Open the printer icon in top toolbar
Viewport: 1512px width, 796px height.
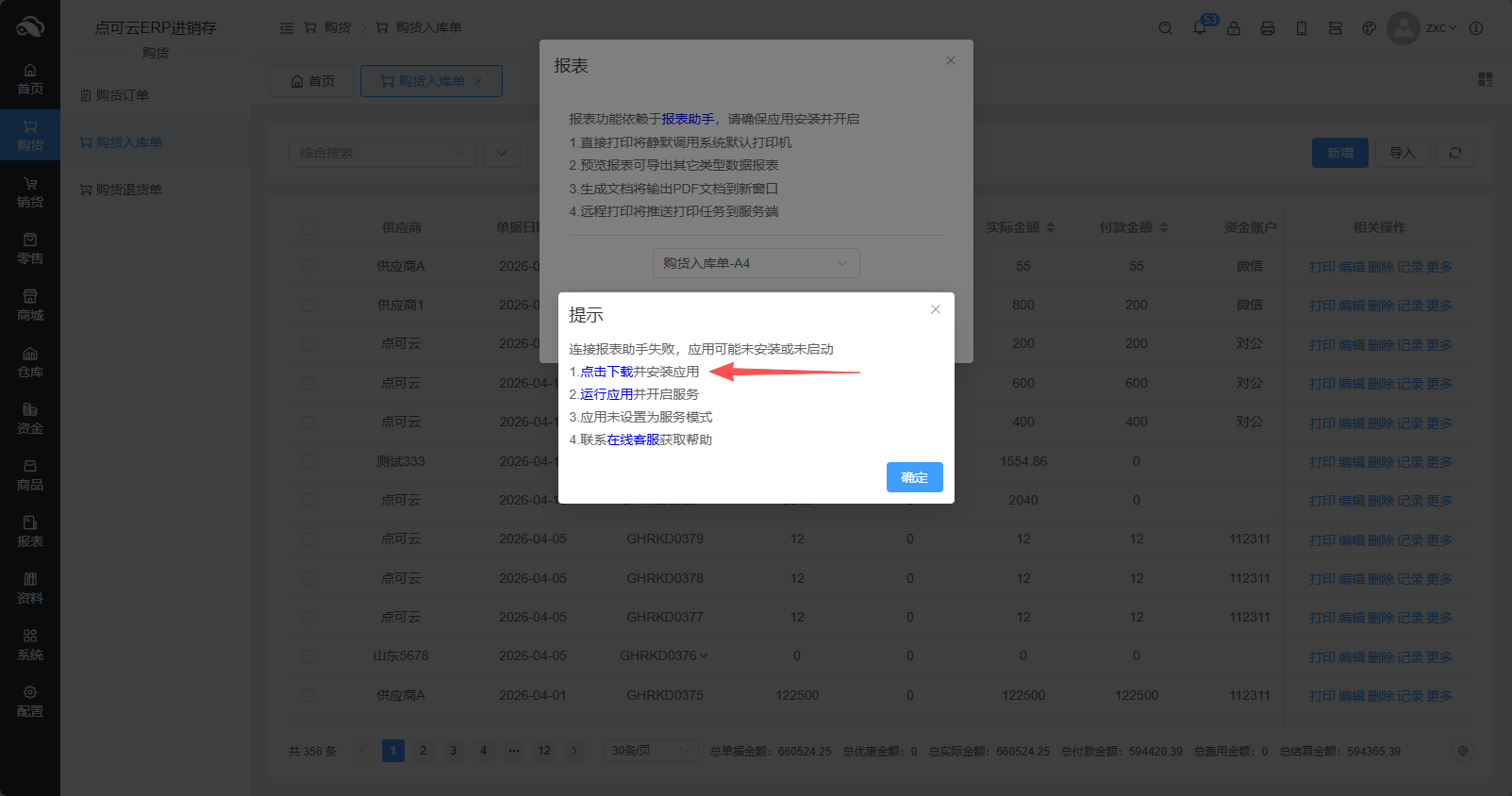click(1267, 28)
